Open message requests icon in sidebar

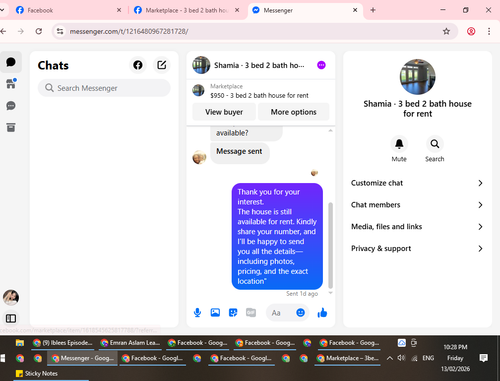click(x=11, y=106)
